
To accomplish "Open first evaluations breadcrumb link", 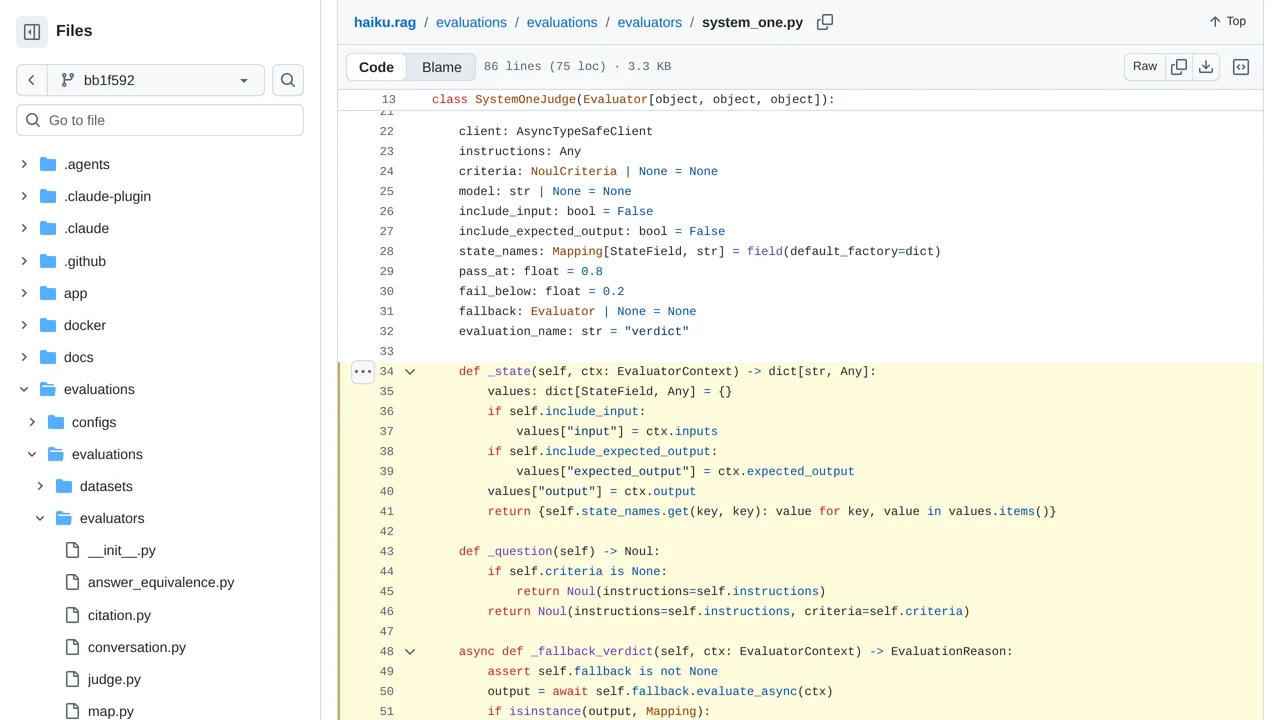I will tap(471, 22).
